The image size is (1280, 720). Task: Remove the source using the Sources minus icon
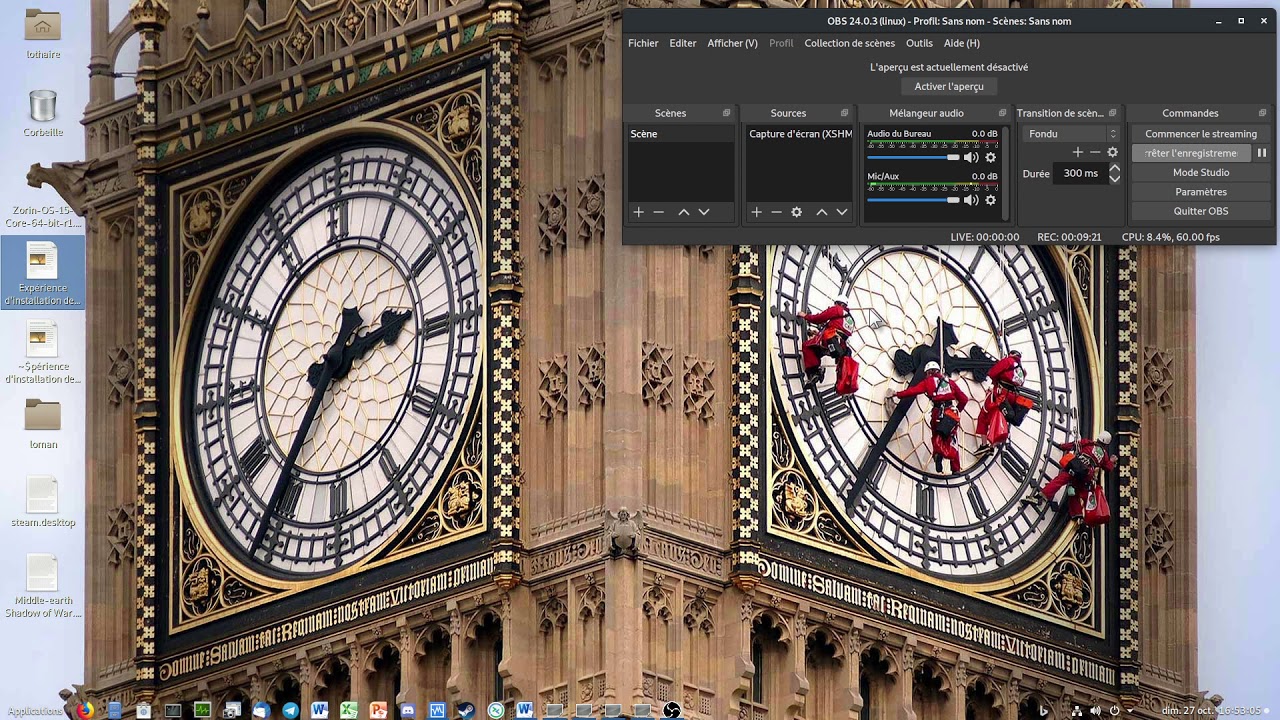[x=776, y=212]
